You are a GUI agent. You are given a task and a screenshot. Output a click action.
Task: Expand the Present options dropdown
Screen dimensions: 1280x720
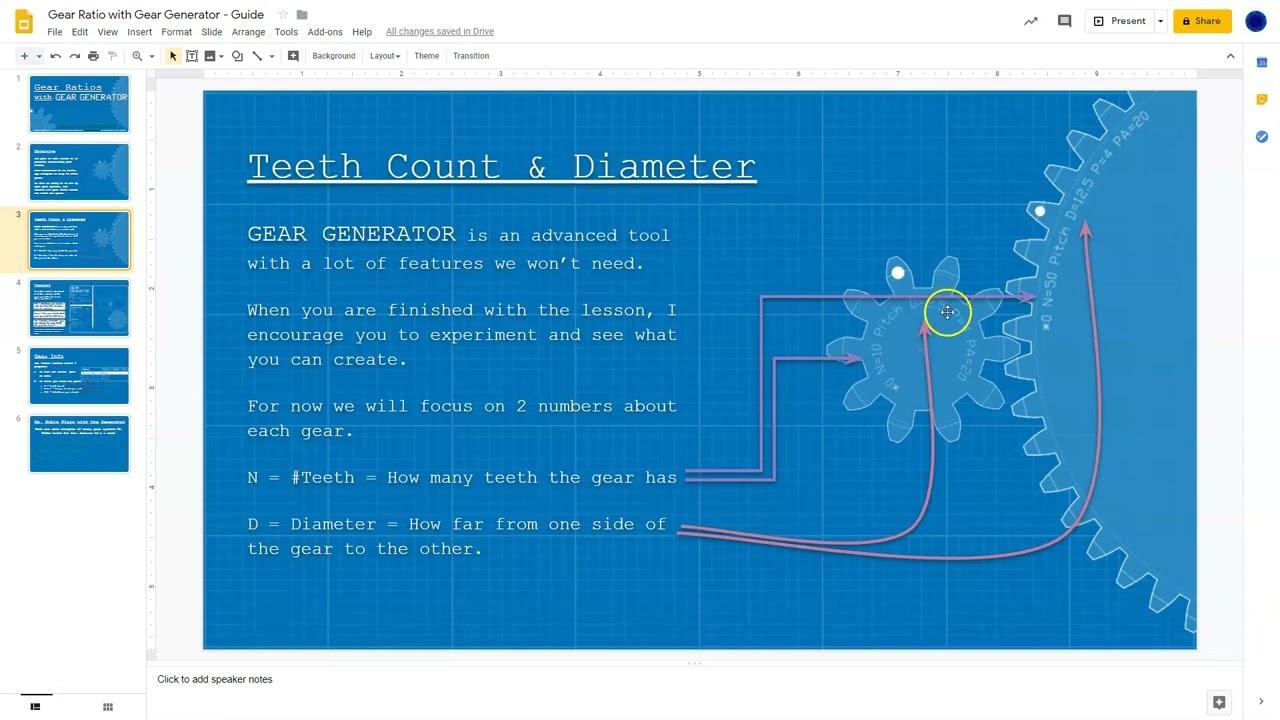click(x=1160, y=21)
